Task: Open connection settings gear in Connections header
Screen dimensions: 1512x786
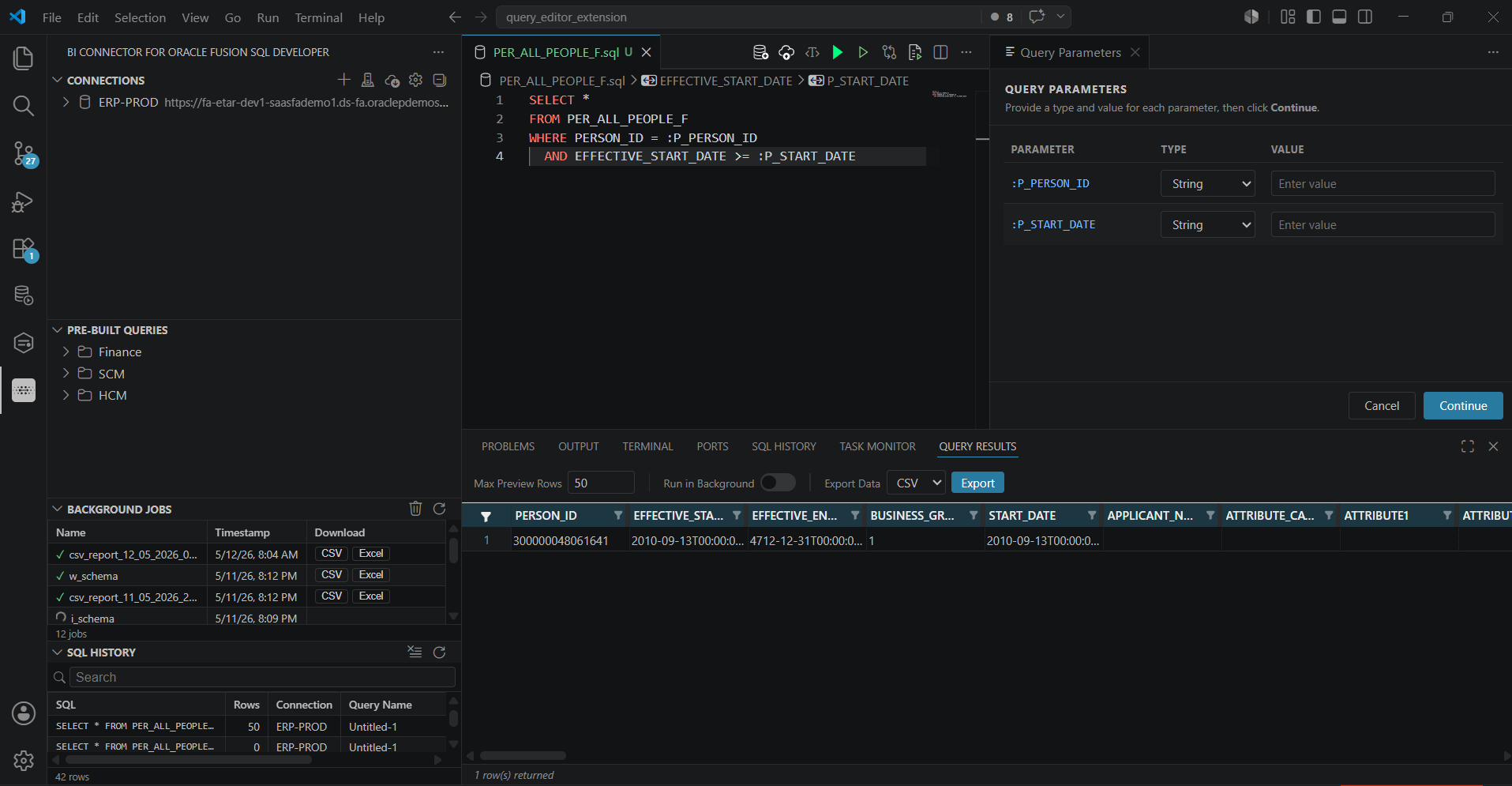Action: (x=415, y=80)
